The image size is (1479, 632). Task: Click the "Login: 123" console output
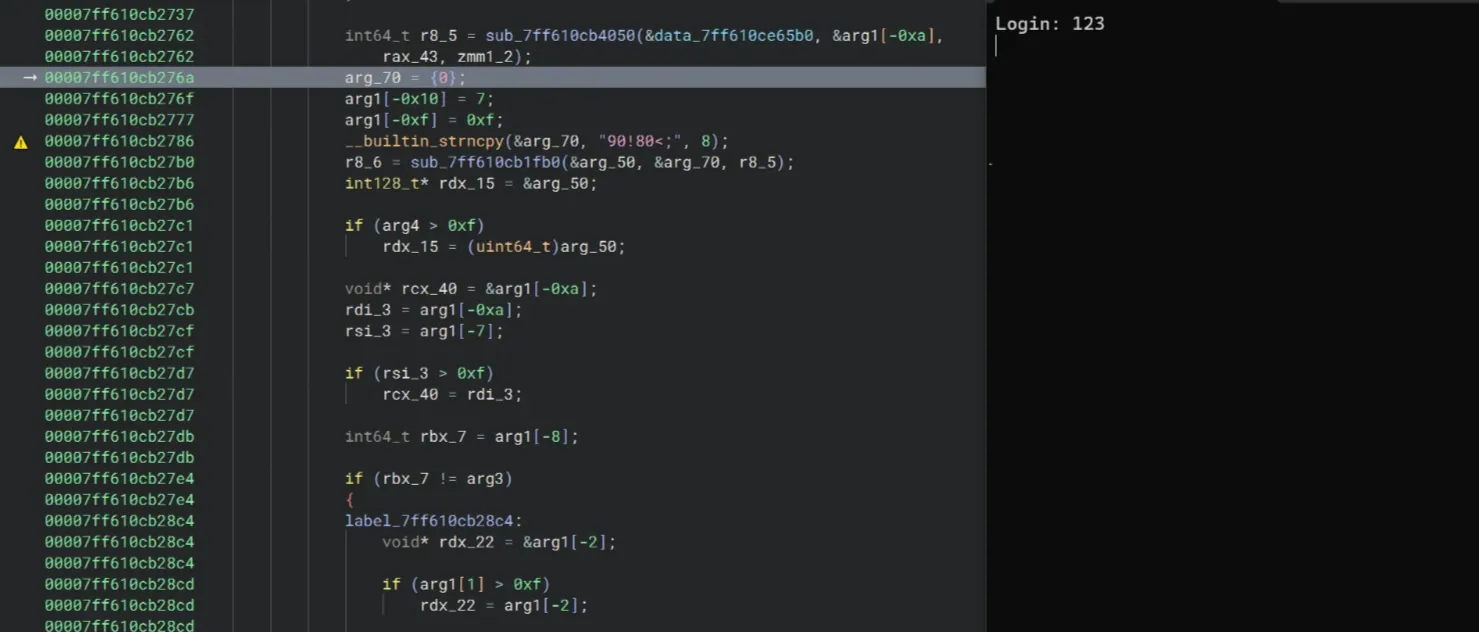[1049, 24]
